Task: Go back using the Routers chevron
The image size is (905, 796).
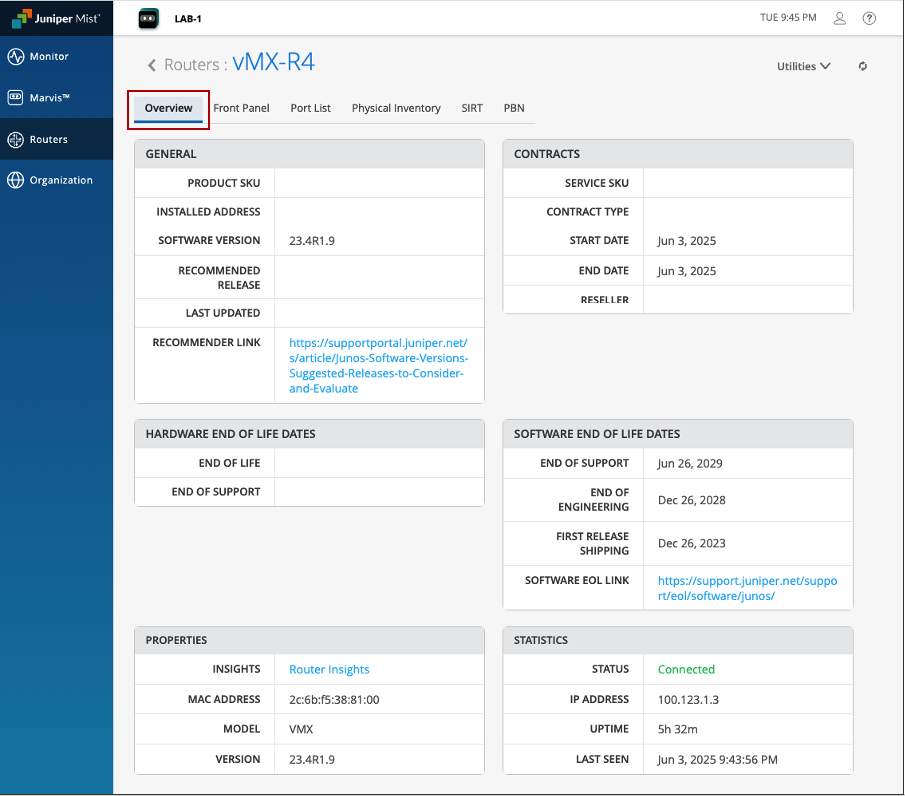Action: pyautogui.click(x=152, y=66)
